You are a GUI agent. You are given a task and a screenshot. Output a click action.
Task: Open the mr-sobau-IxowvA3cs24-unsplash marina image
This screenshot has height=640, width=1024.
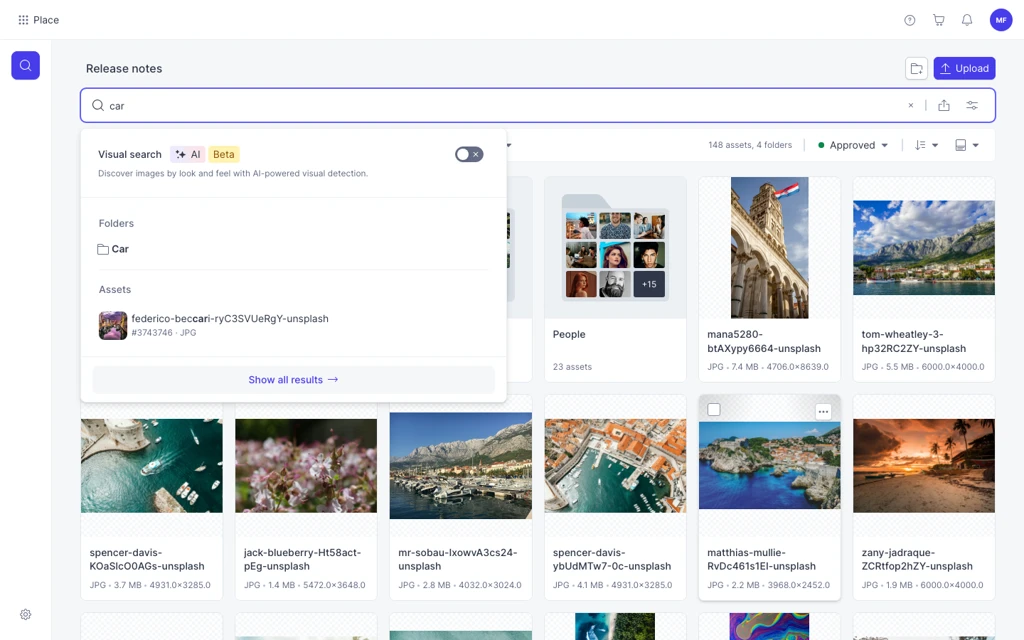click(x=460, y=466)
